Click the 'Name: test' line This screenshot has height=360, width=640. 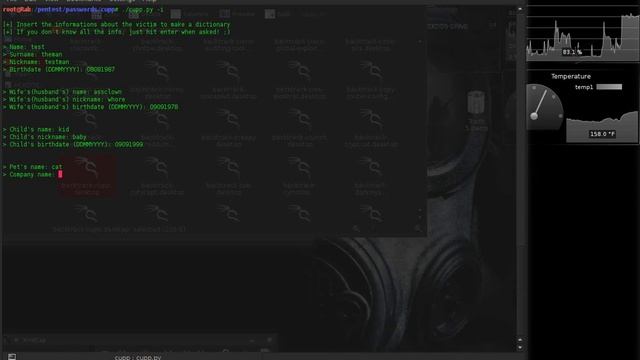(x=24, y=47)
